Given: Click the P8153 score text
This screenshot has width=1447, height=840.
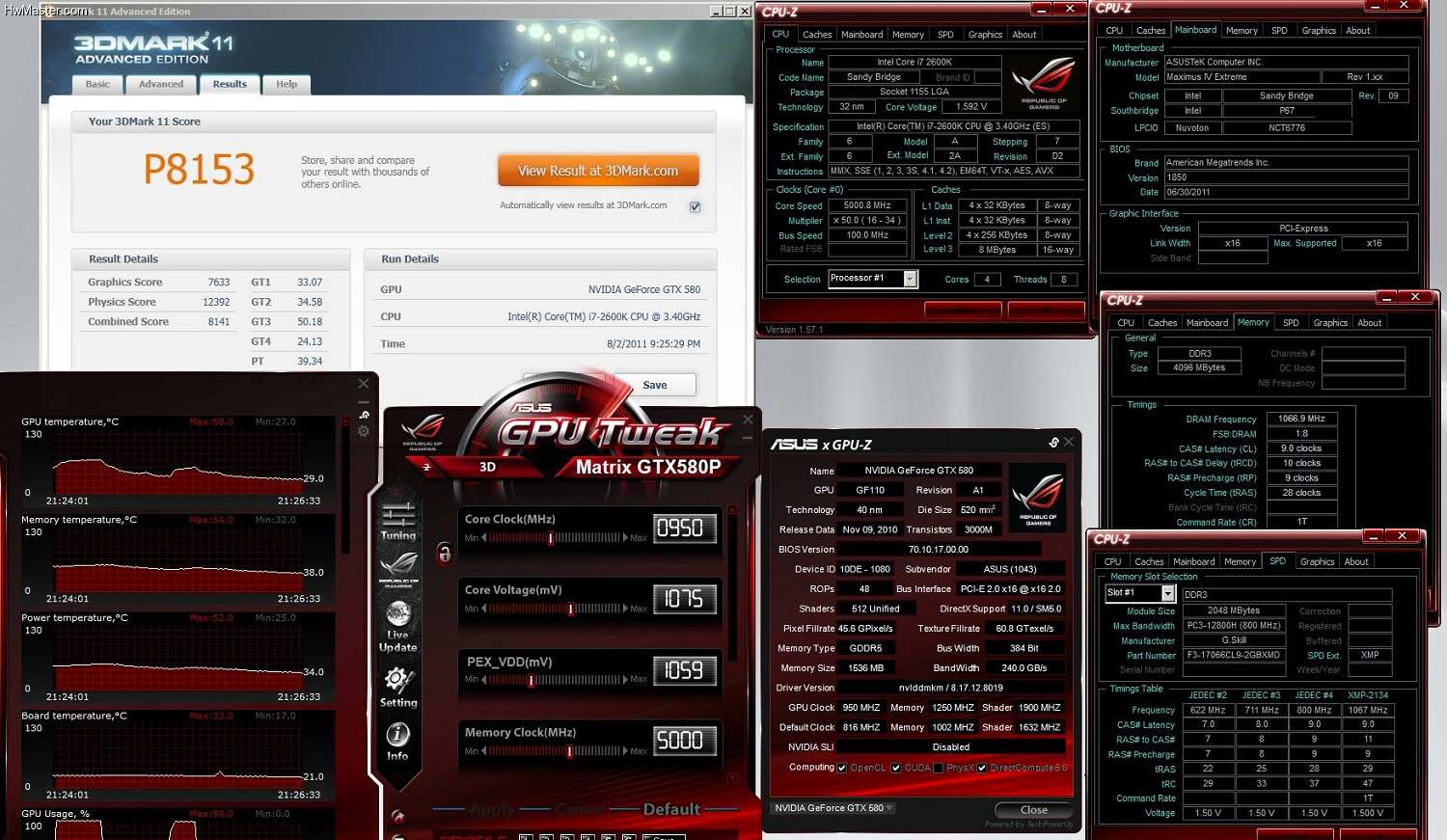Looking at the screenshot, I should click(x=199, y=171).
